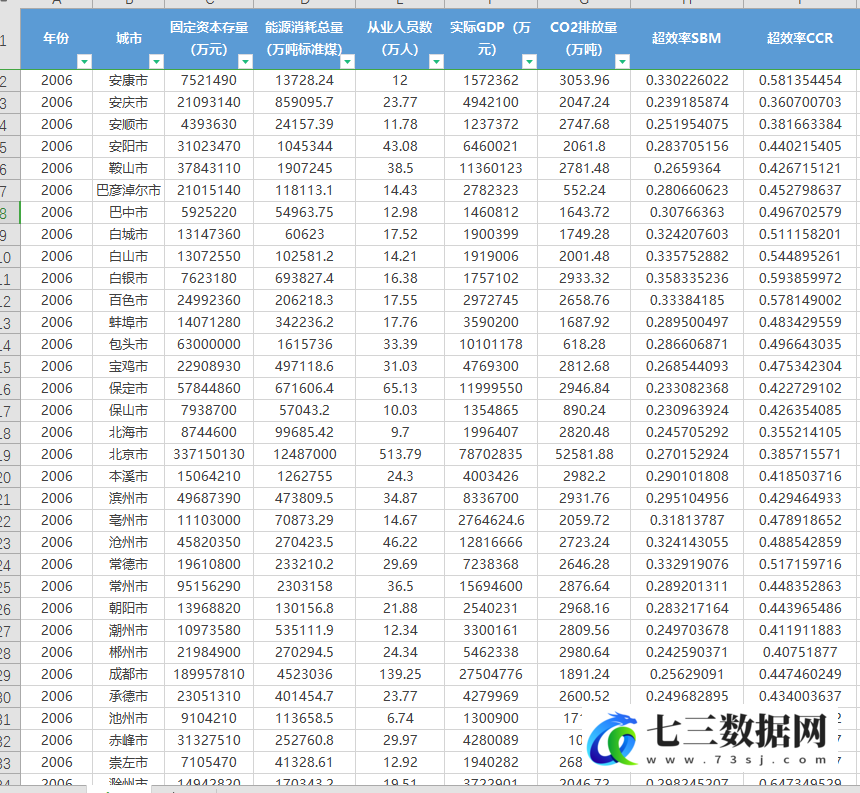Image resolution: width=860 pixels, height=793 pixels.
Task: Select cell containing 宝鸡市
Action: coord(129,366)
